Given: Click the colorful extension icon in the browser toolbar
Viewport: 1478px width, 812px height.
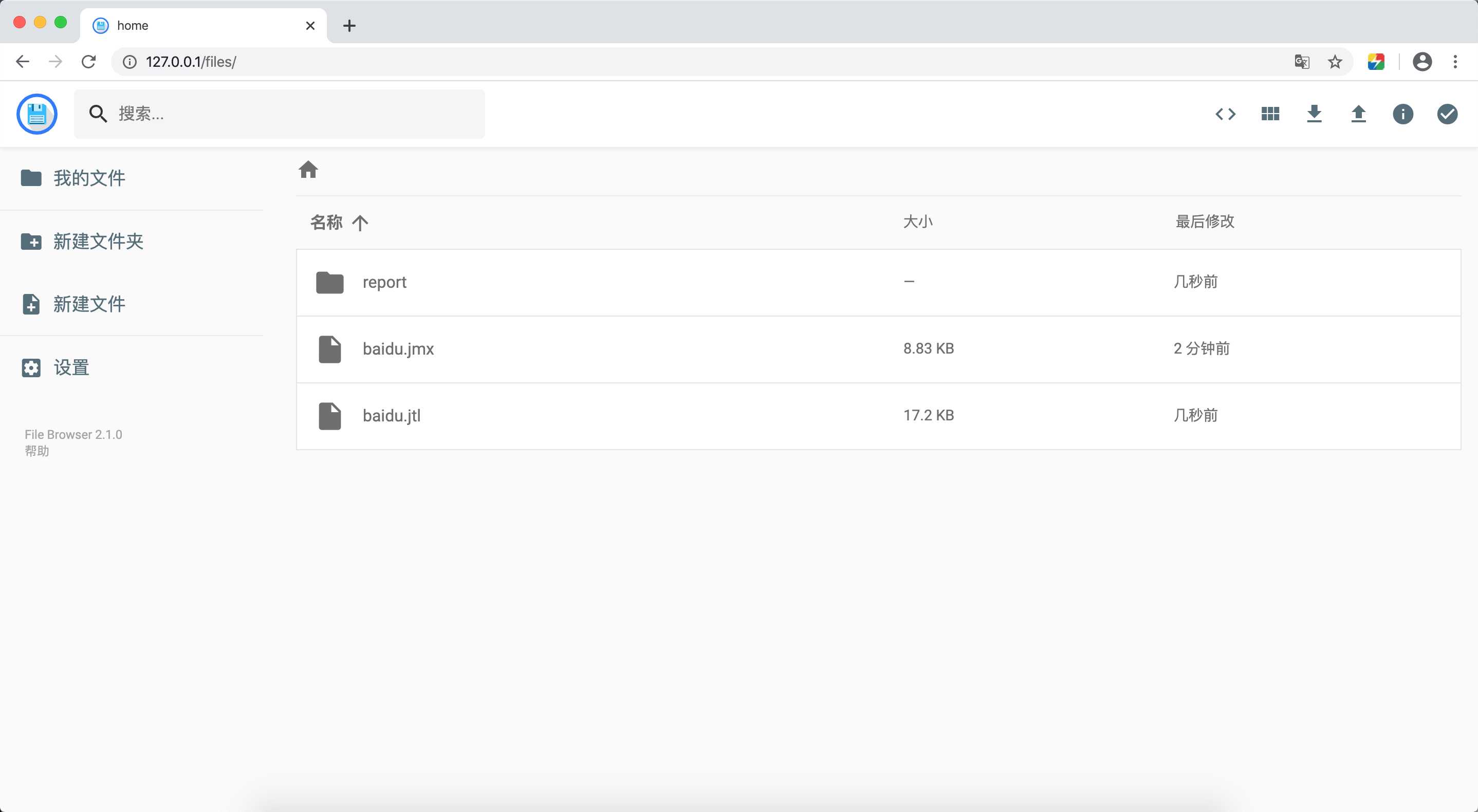Looking at the screenshot, I should point(1376,61).
